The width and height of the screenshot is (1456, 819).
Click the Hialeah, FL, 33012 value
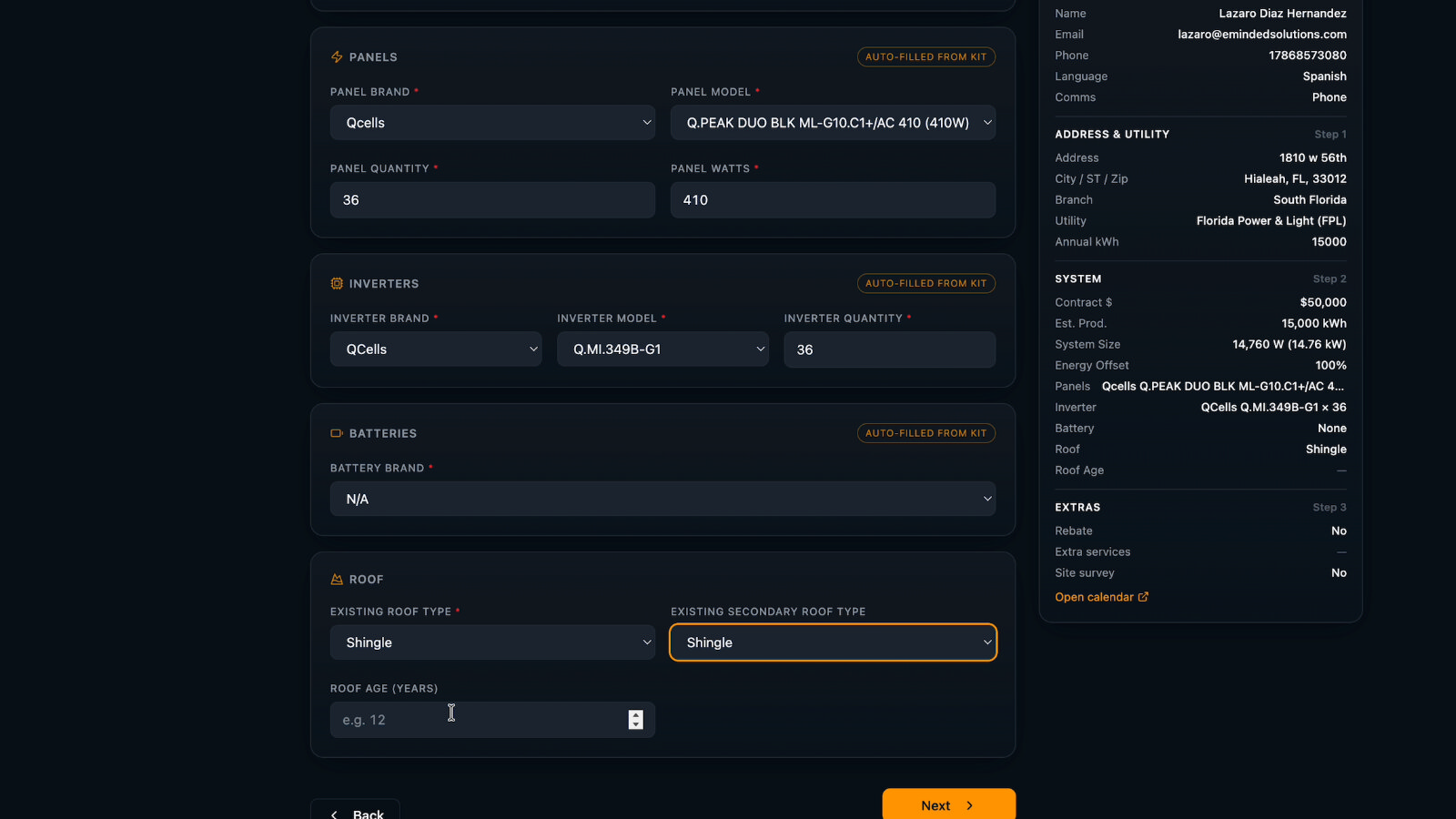[1295, 179]
